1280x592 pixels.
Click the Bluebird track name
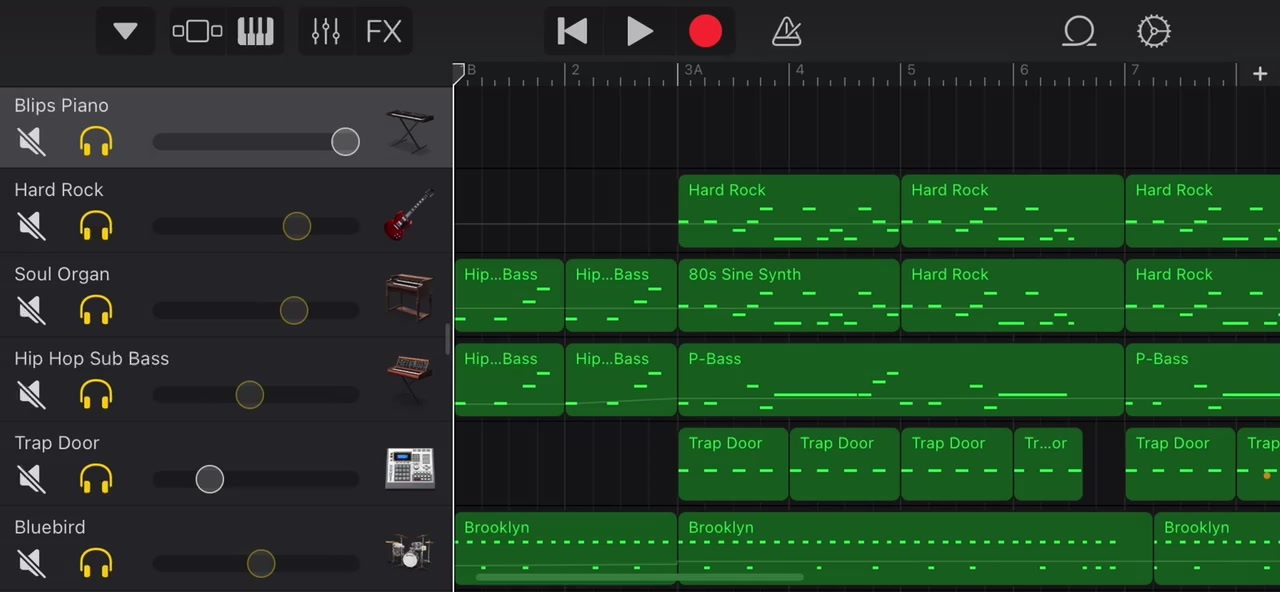click(50, 527)
